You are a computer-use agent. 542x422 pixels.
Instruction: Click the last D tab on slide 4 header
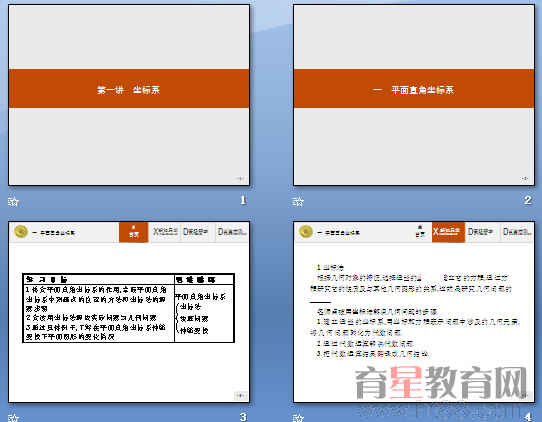517,232
